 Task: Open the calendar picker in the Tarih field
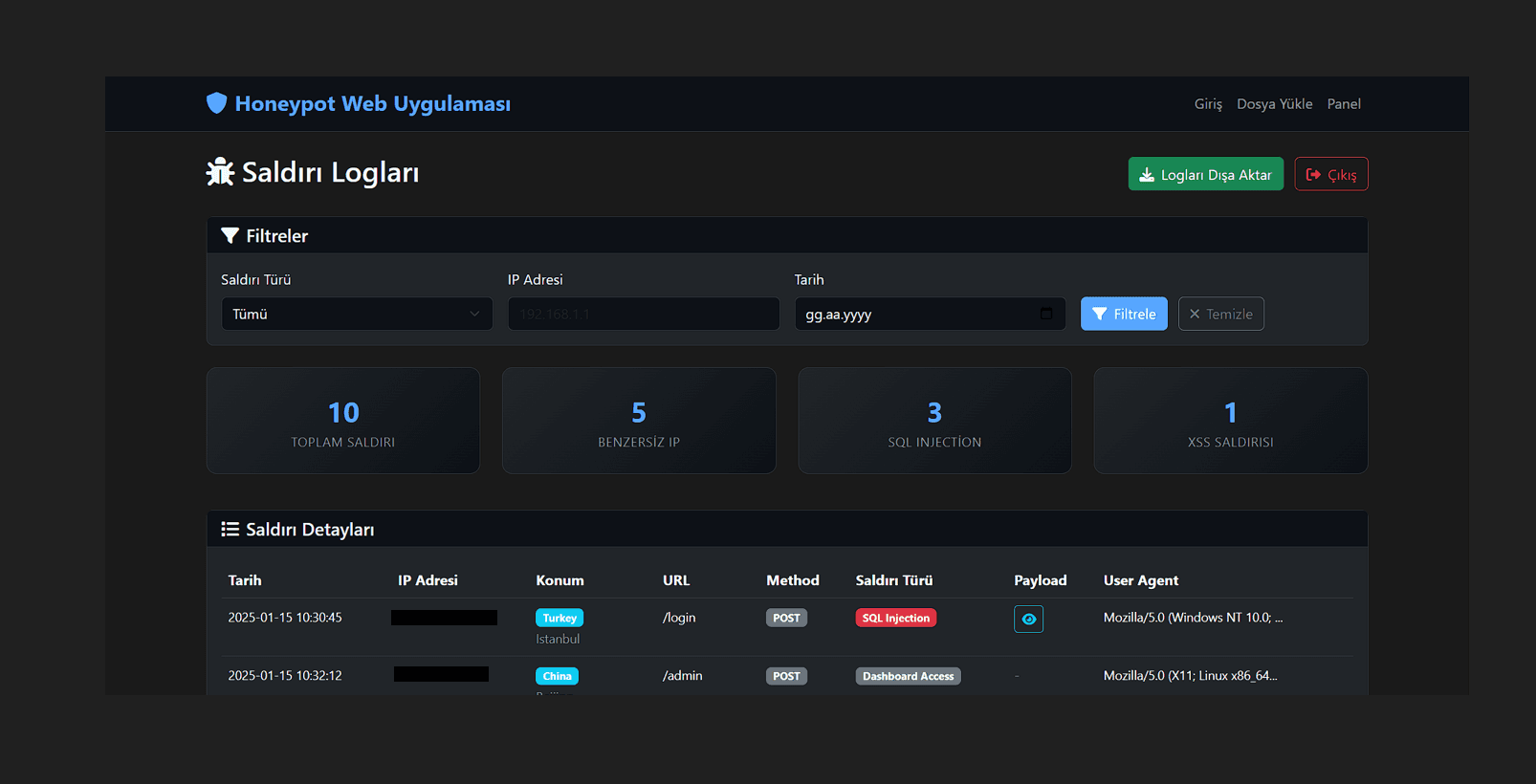pyautogui.click(x=1046, y=314)
